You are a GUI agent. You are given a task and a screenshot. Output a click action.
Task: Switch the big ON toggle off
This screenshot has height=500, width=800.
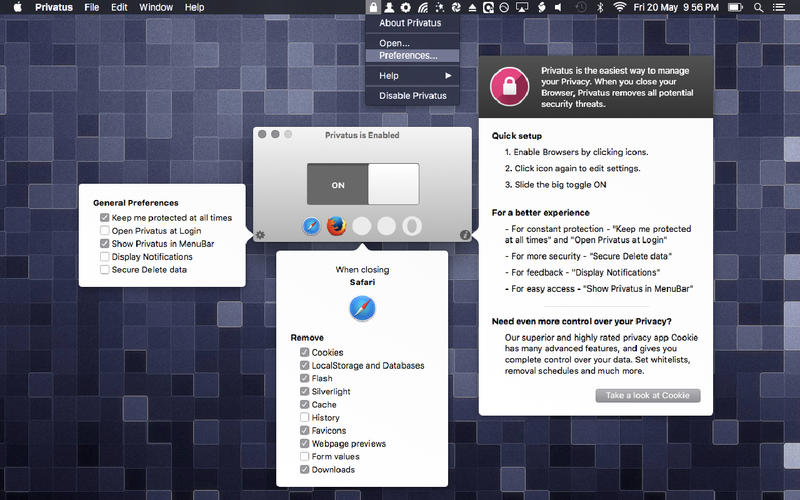363,184
